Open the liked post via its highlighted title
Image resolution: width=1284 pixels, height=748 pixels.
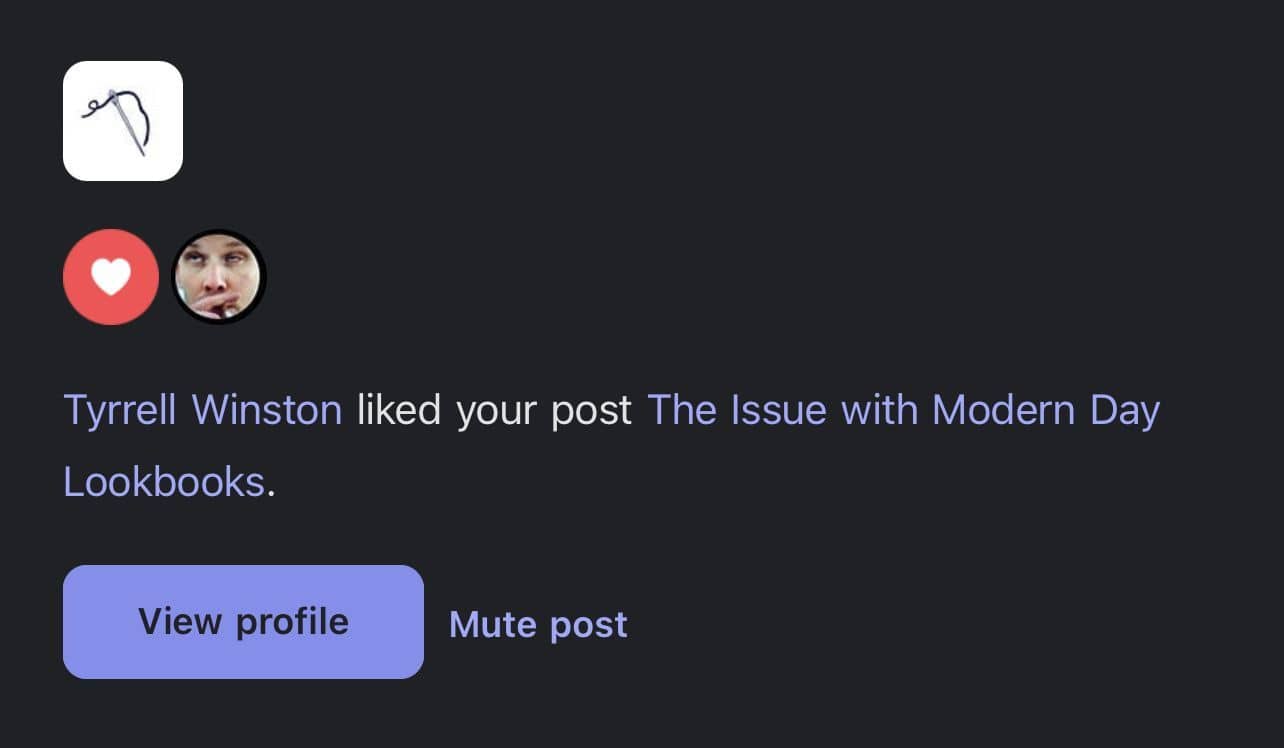pos(904,411)
